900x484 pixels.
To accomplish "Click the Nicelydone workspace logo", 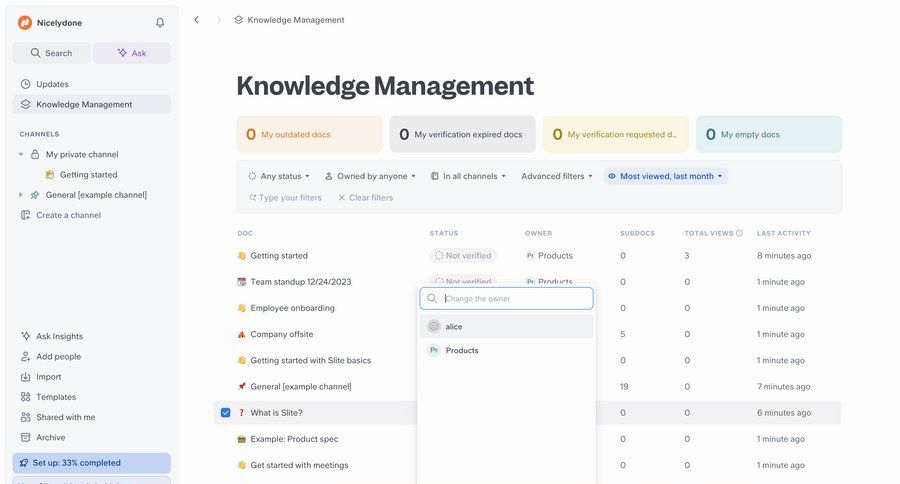I will click(25, 23).
